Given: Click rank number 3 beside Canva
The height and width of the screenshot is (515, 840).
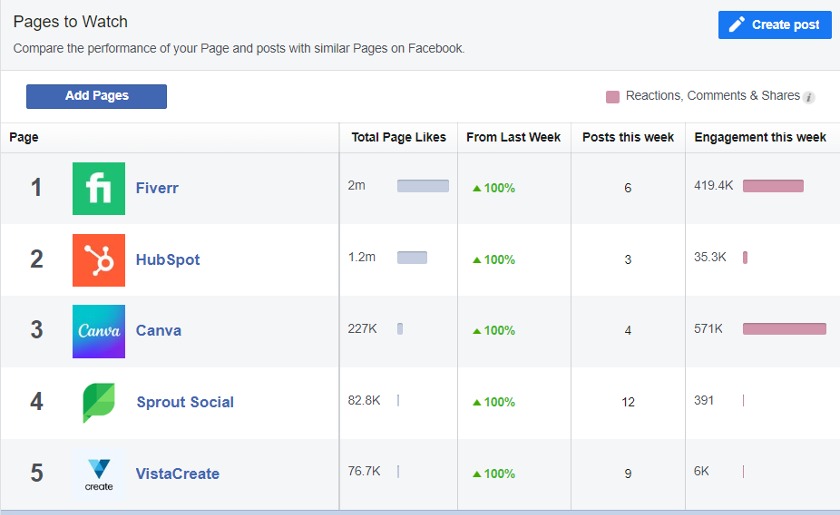Looking at the screenshot, I should 36,330.
